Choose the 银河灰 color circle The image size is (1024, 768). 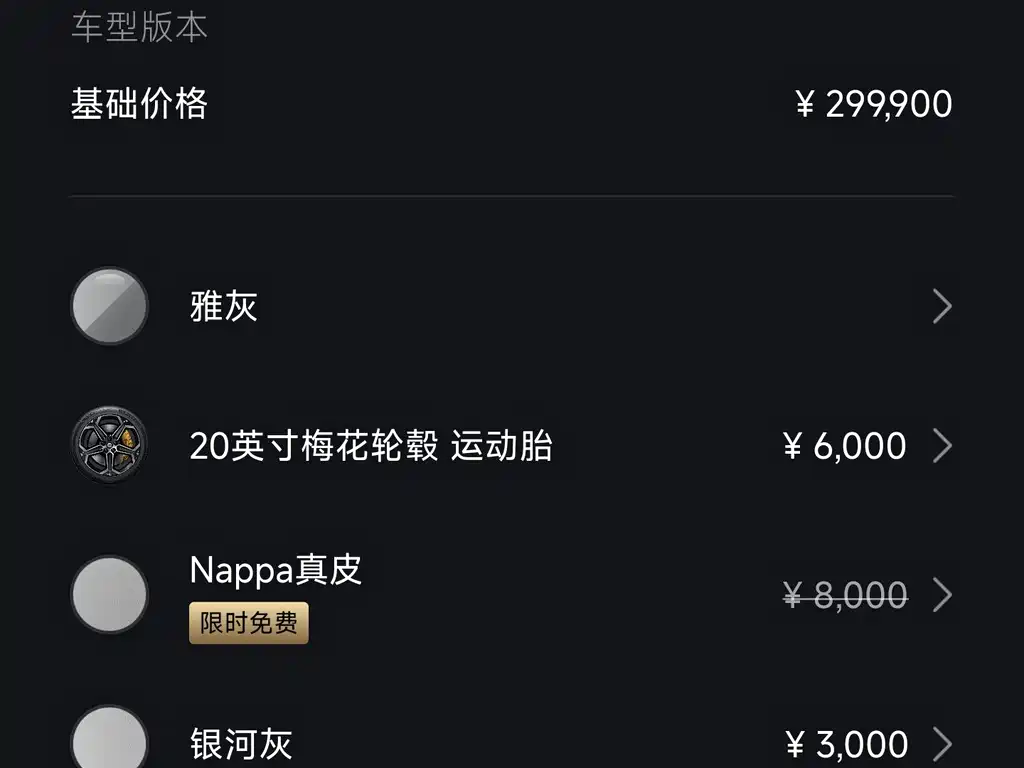(109, 742)
